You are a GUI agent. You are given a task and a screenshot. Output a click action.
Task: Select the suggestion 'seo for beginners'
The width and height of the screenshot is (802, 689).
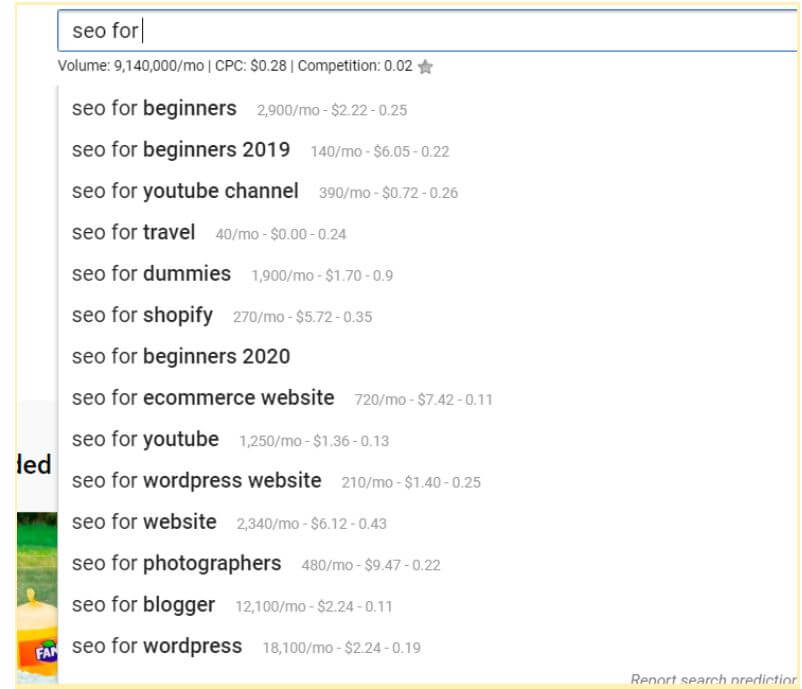pos(152,108)
